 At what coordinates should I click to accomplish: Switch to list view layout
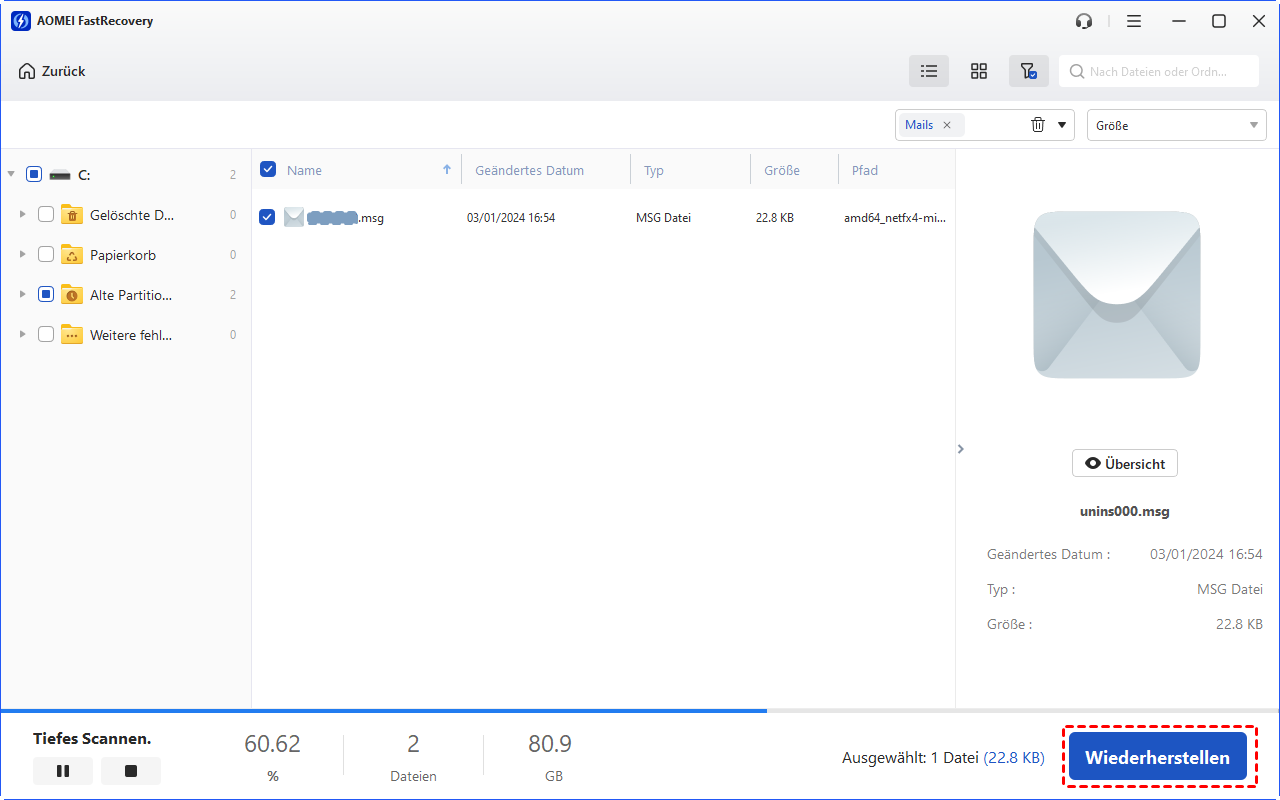929,71
